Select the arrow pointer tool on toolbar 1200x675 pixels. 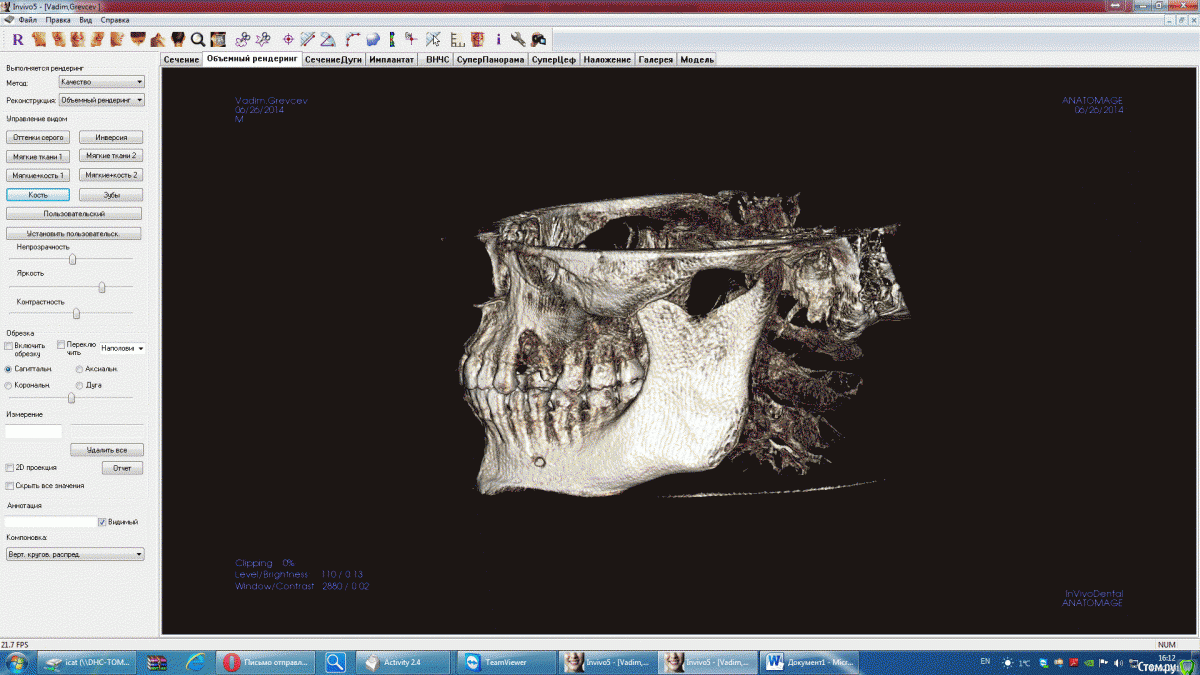click(433, 39)
